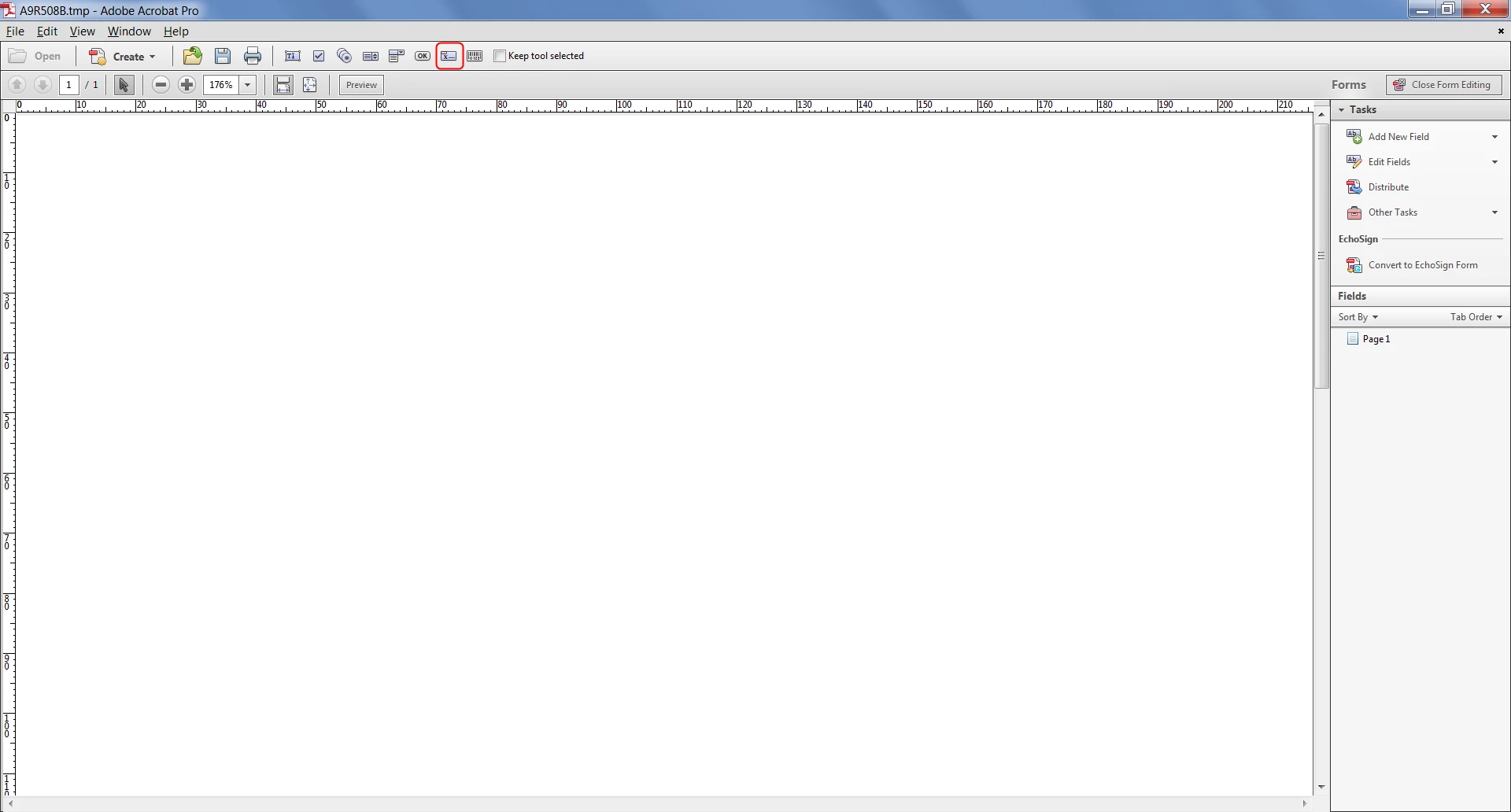Expand Add New Field dropdown arrow

click(1494, 137)
